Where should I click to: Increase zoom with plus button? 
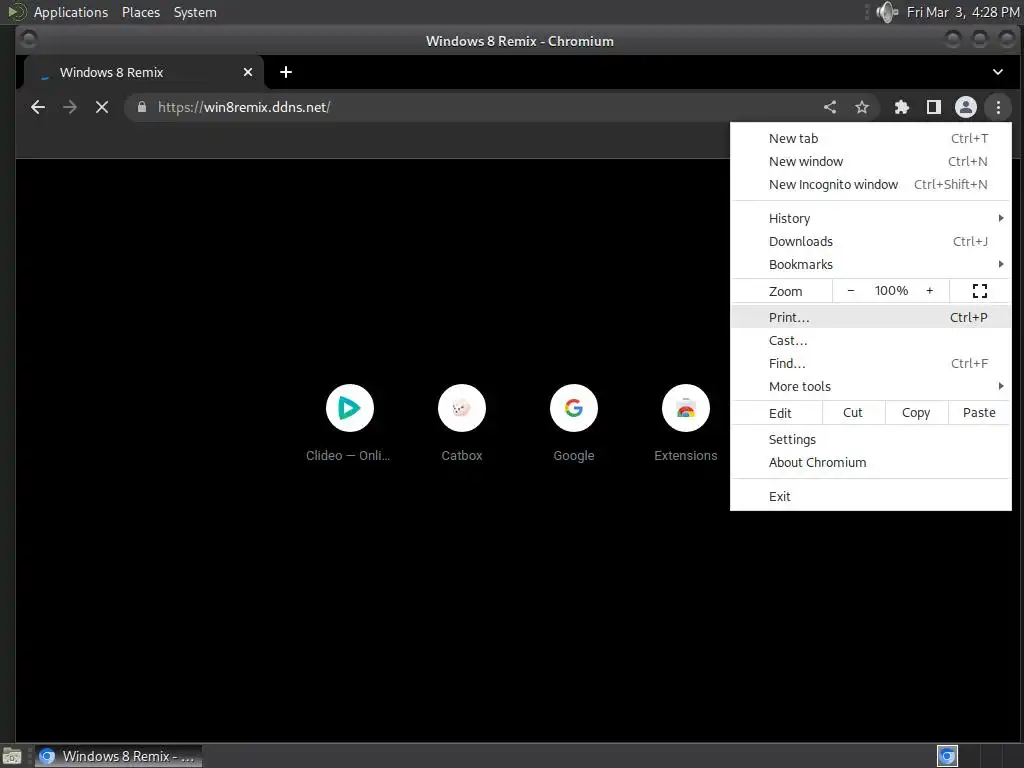pyautogui.click(x=929, y=291)
